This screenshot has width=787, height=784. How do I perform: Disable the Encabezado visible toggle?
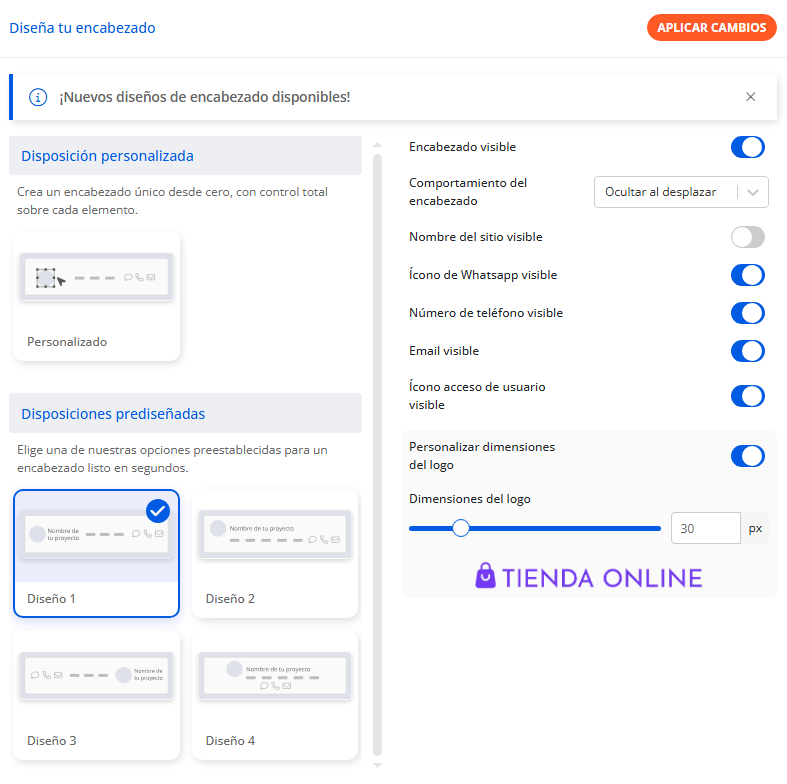coord(747,147)
